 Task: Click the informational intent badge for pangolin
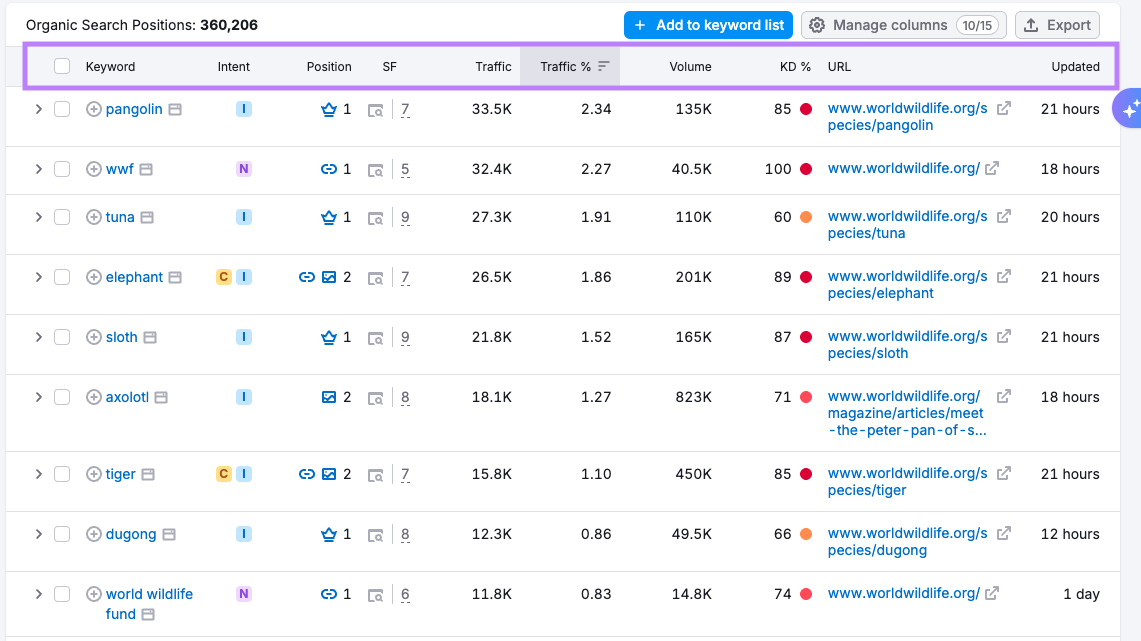pos(243,109)
